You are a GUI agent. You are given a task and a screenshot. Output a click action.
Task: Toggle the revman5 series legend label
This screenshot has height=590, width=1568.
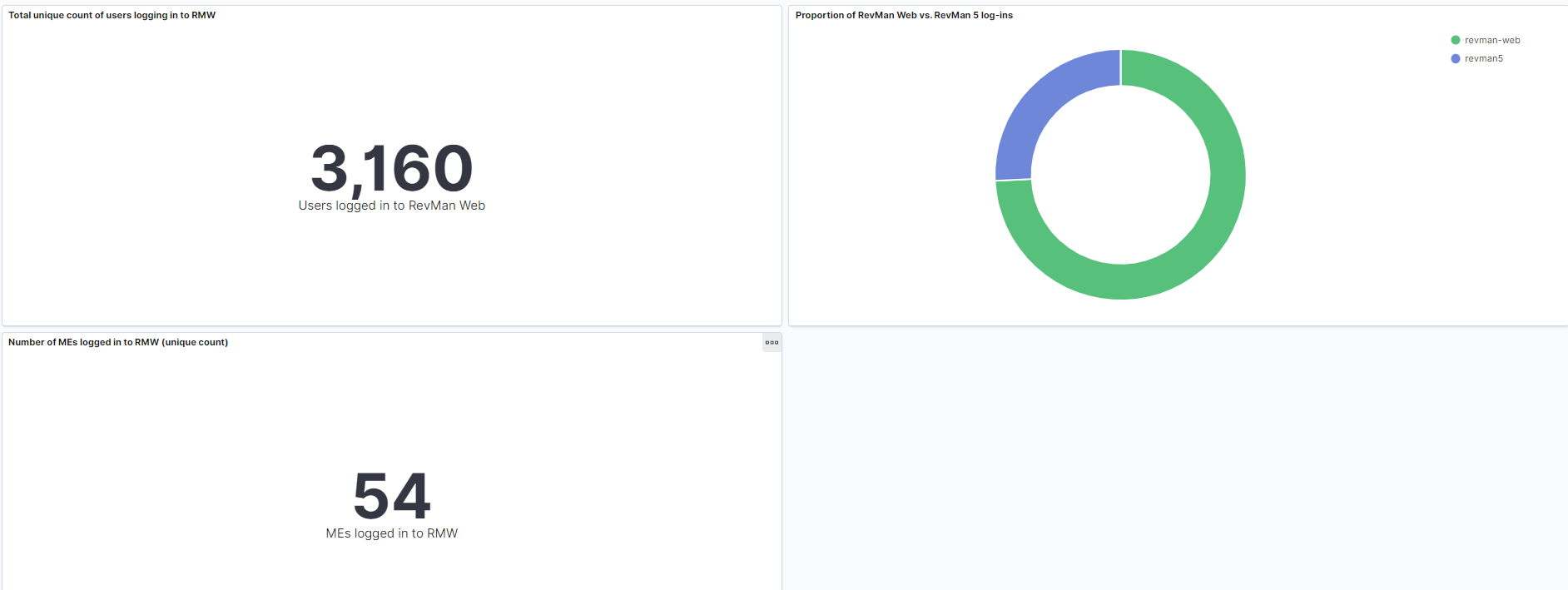pyautogui.click(x=1483, y=58)
